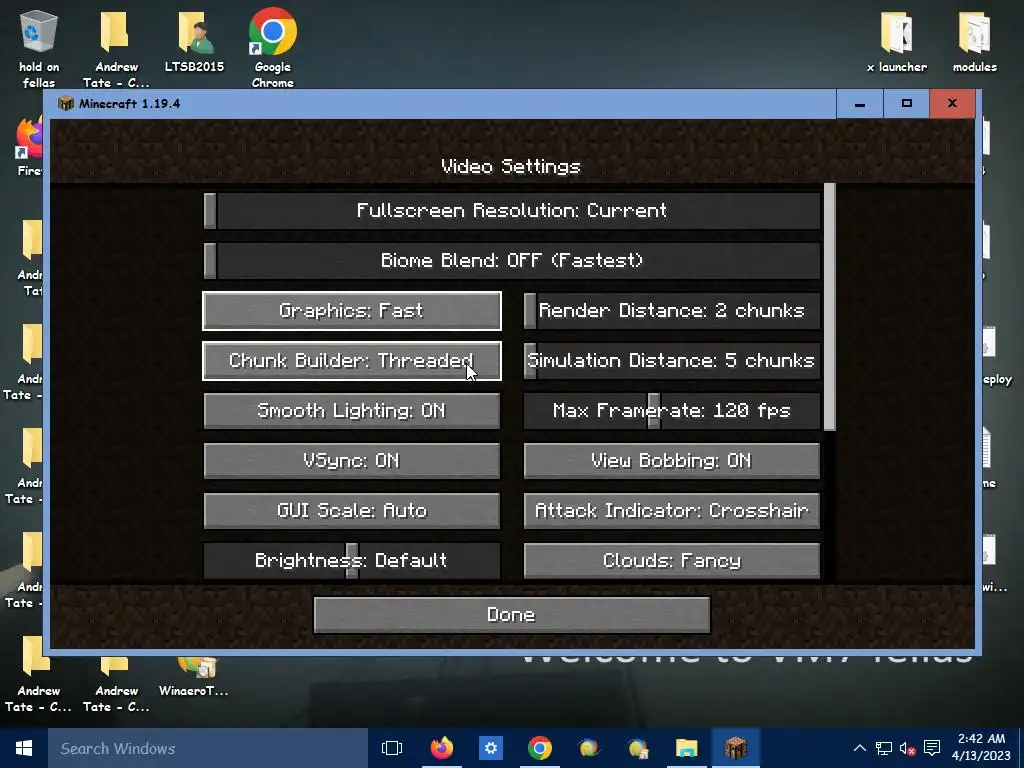Cycle Attack Indicator: Crosshair option
Image resolution: width=1024 pixels, height=768 pixels.
(671, 511)
